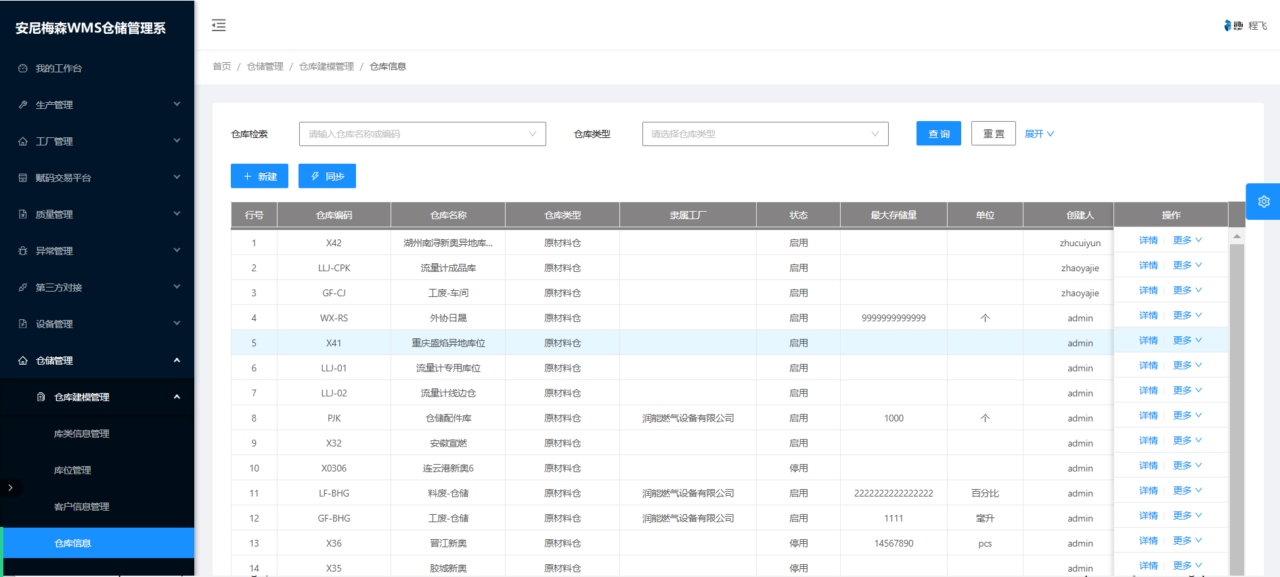
Task: Open 库位管理 menu item
Action: (72, 470)
